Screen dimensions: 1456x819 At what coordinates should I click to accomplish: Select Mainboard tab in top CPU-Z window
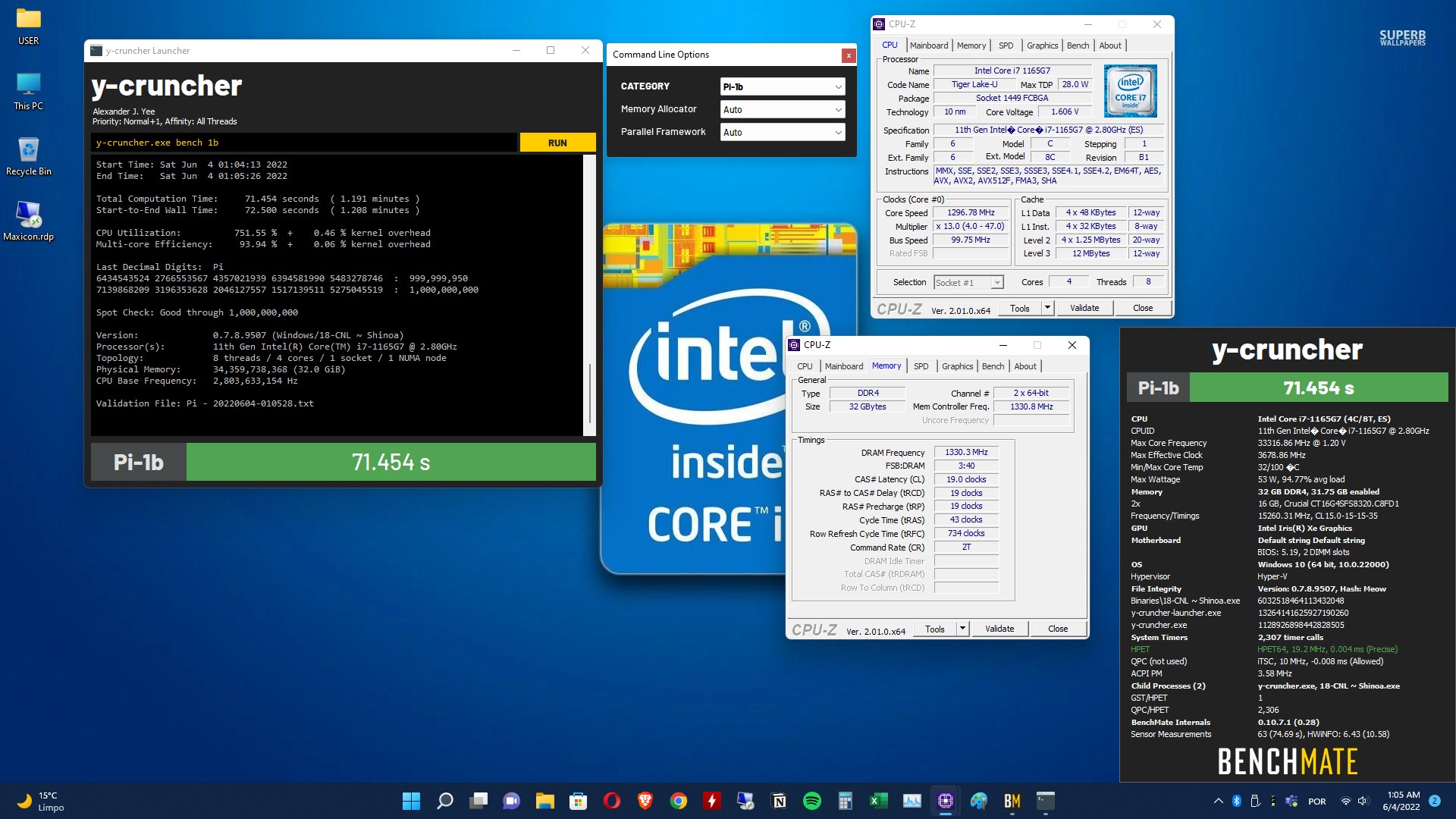tap(929, 45)
